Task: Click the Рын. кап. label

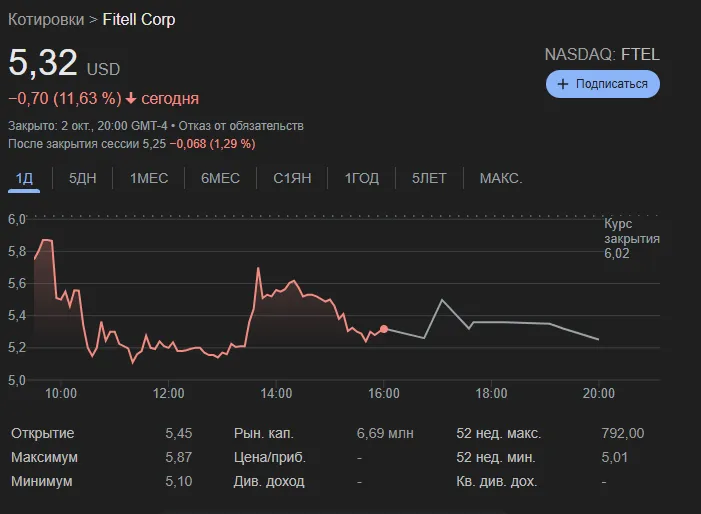Action: click(264, 433)
